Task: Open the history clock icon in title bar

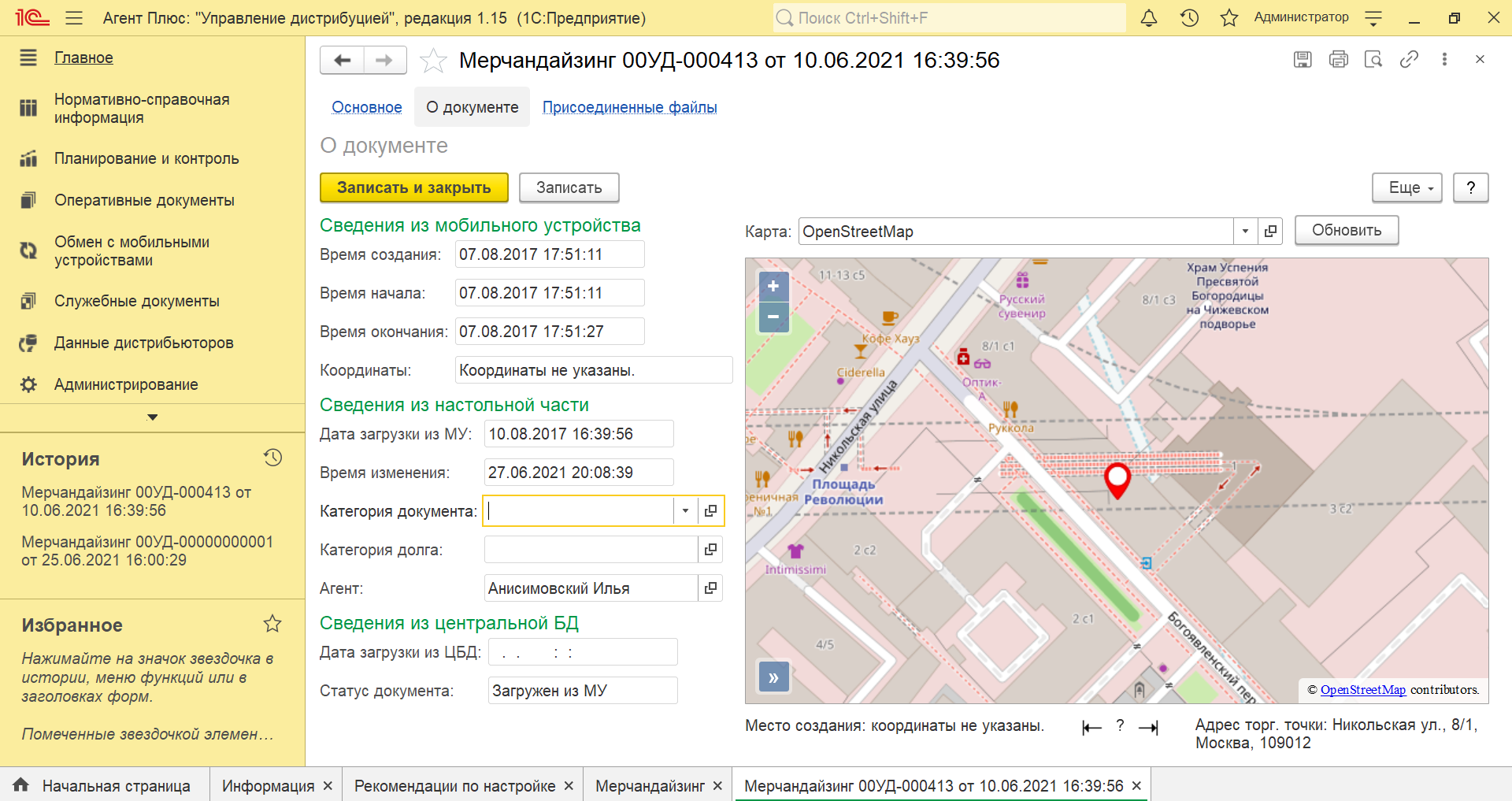Action: (1189, 17)
